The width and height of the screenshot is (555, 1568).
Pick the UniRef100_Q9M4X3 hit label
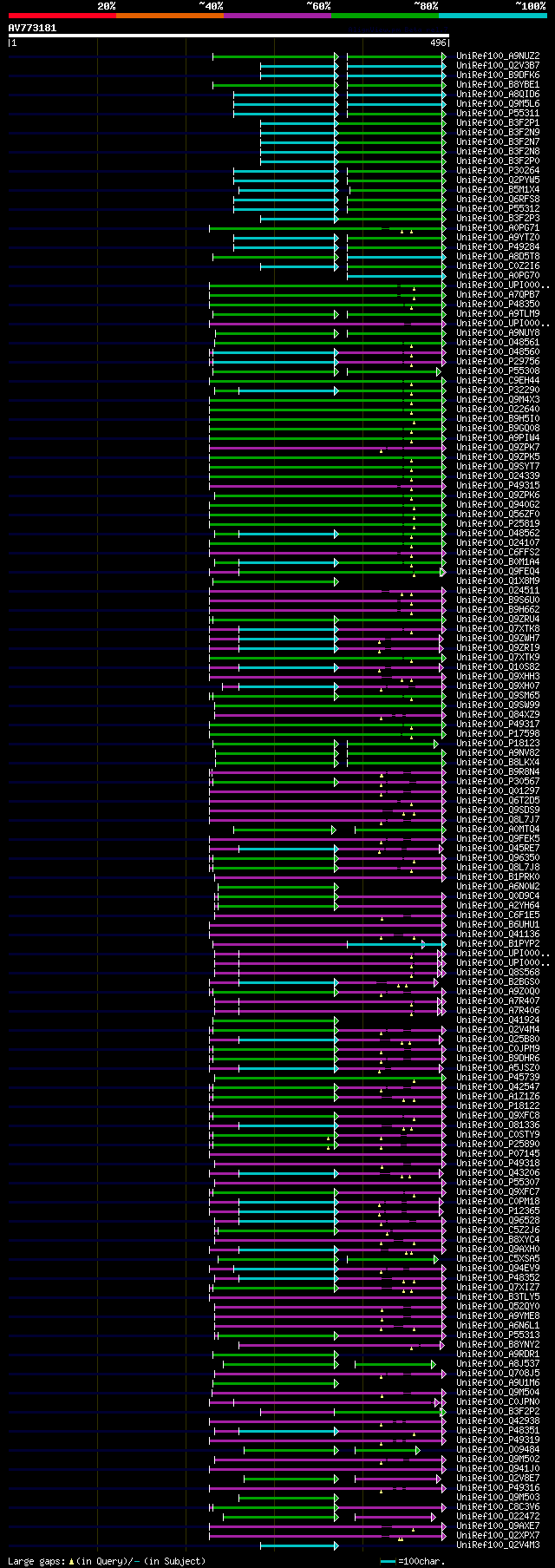click(498, 399)
